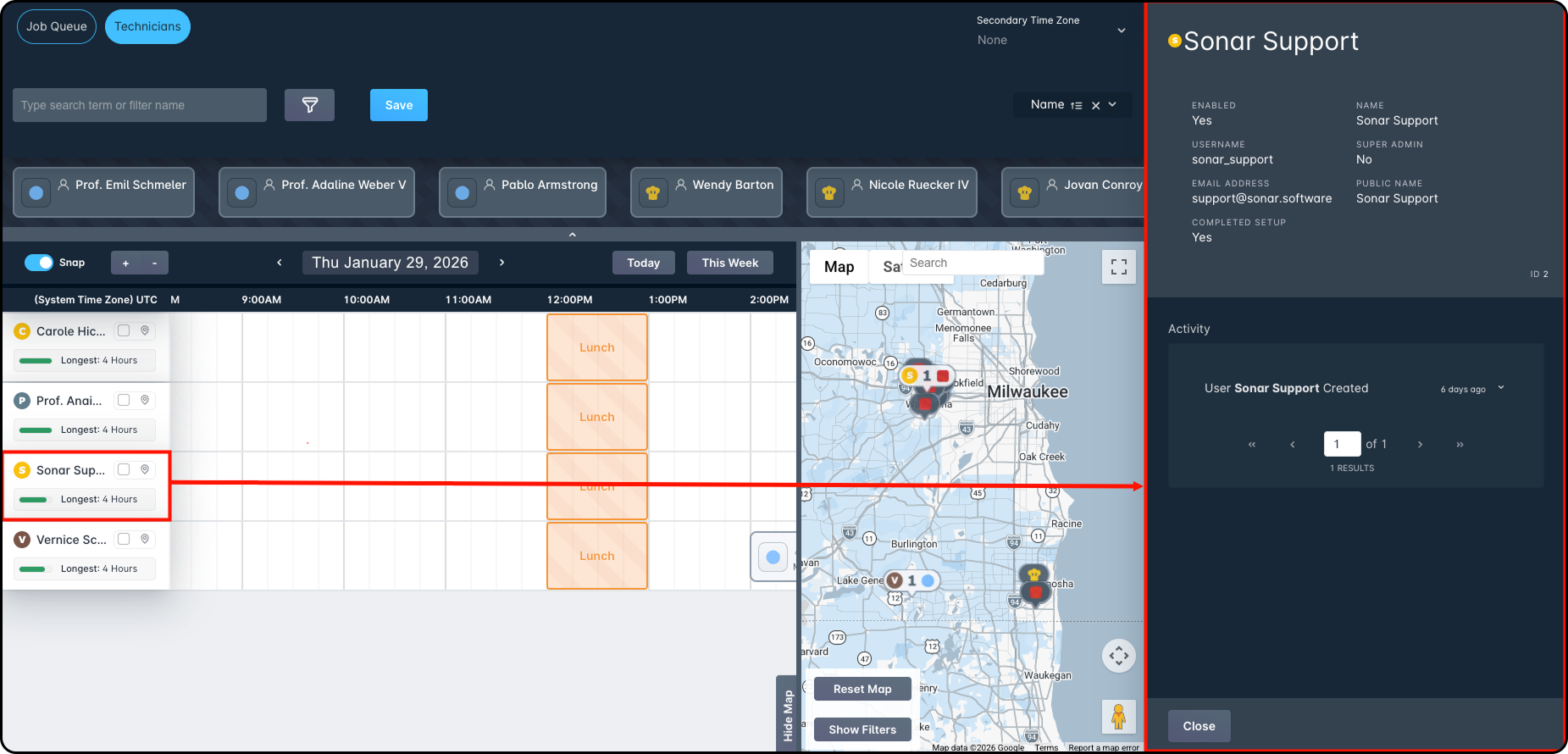Image resolution: width=1568 pixels, height=754 pixels.
Task: Click Show Filters on the map
Action: 862,729
